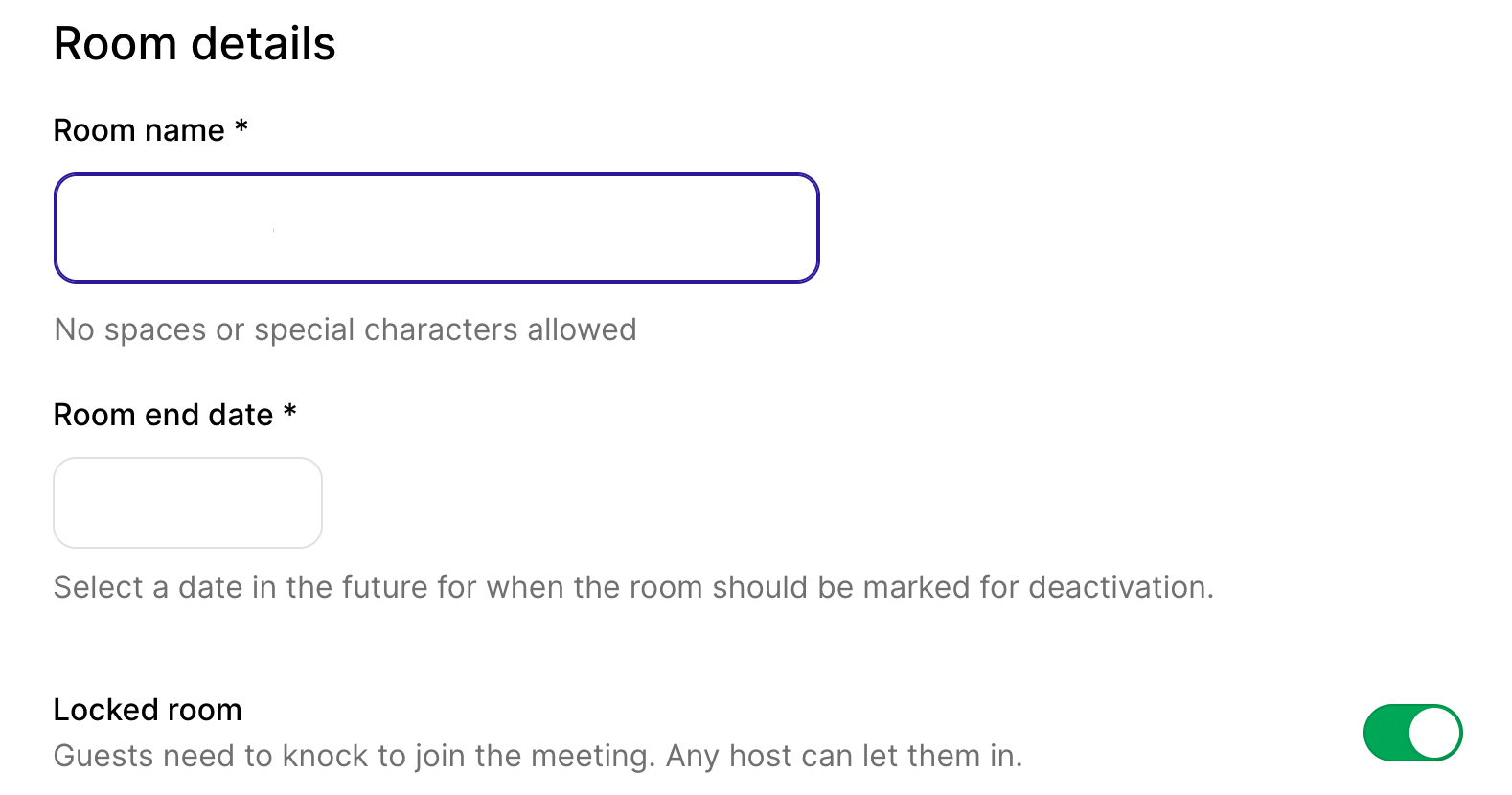1512x795 pixels.
Task: Click the required asterisk beside Room end date
Action: click(289, 412)
